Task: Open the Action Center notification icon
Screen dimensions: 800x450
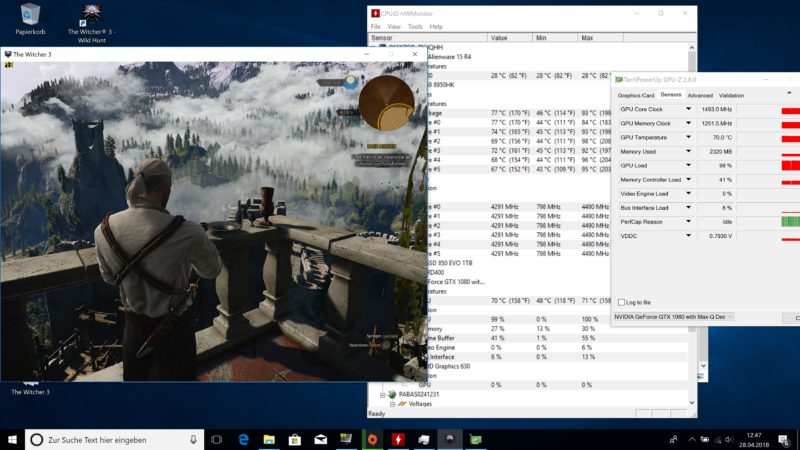Action: click(x=784, y=439)
